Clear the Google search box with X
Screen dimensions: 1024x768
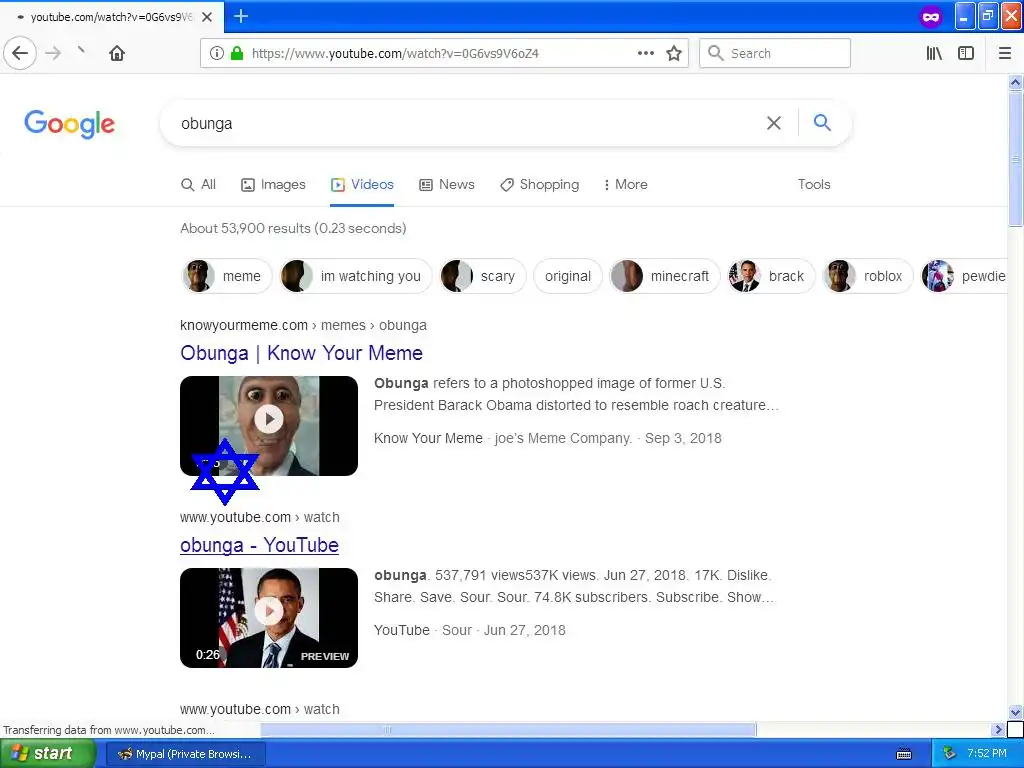(x=774, y=123)
